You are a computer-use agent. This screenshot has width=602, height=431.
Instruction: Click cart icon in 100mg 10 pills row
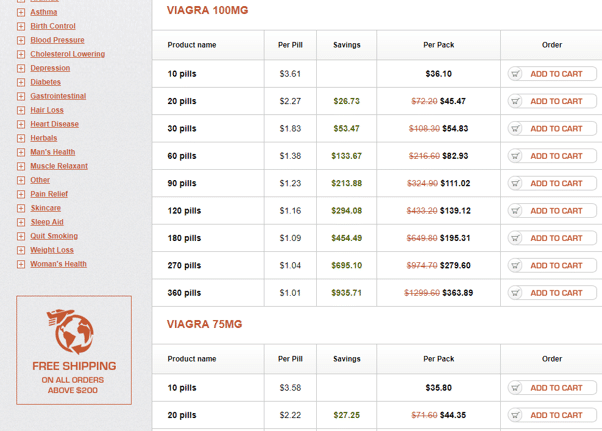point(516,74)
